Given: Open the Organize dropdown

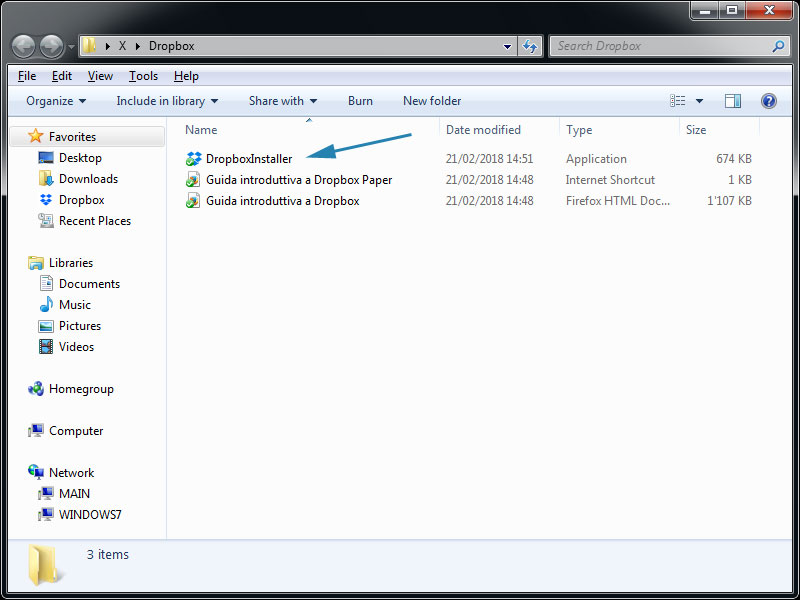Looking at the screenshot, I should (56, 101).
